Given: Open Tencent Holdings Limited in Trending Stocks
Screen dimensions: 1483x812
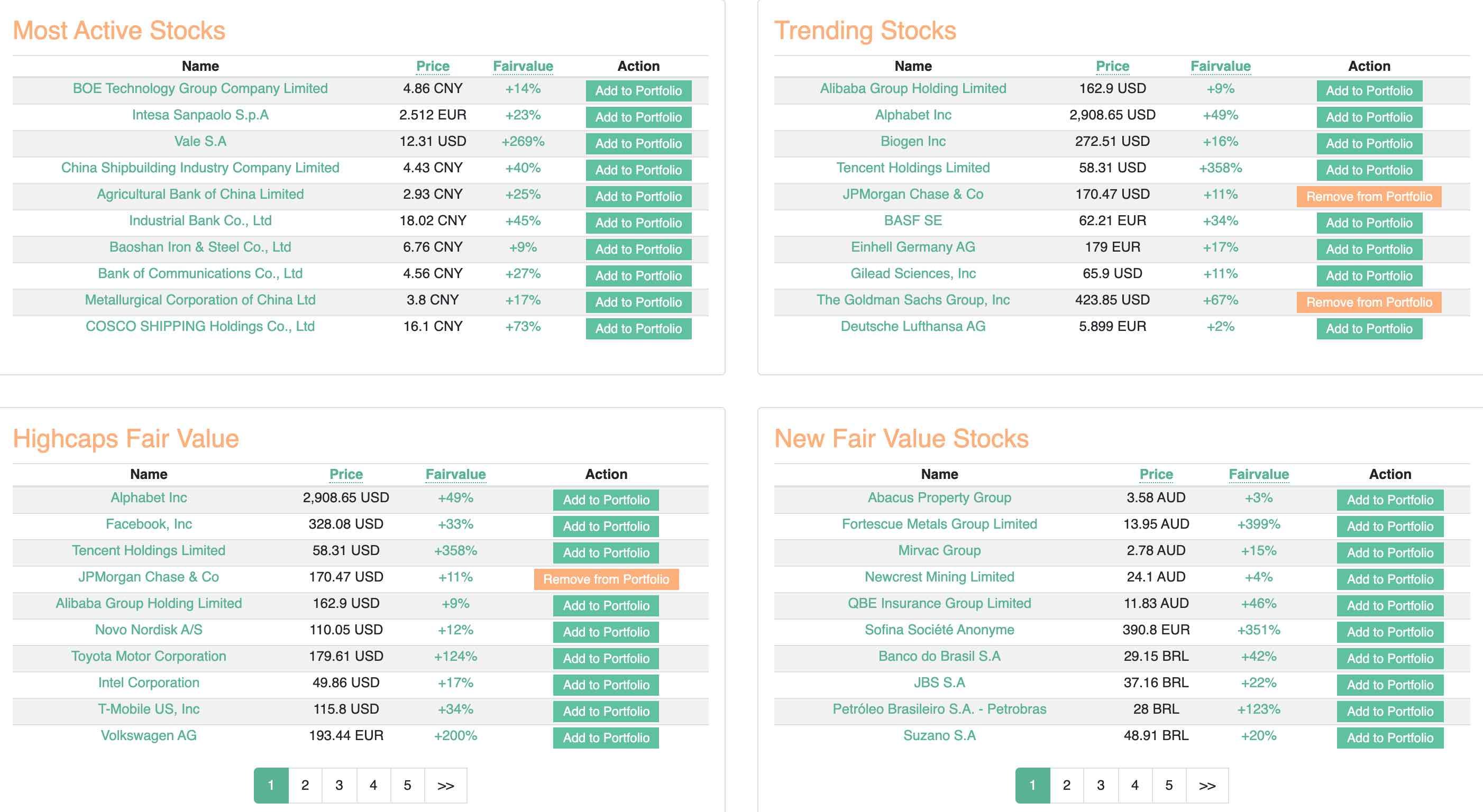Looking at the screenshot, I should (x=912, y=168).
